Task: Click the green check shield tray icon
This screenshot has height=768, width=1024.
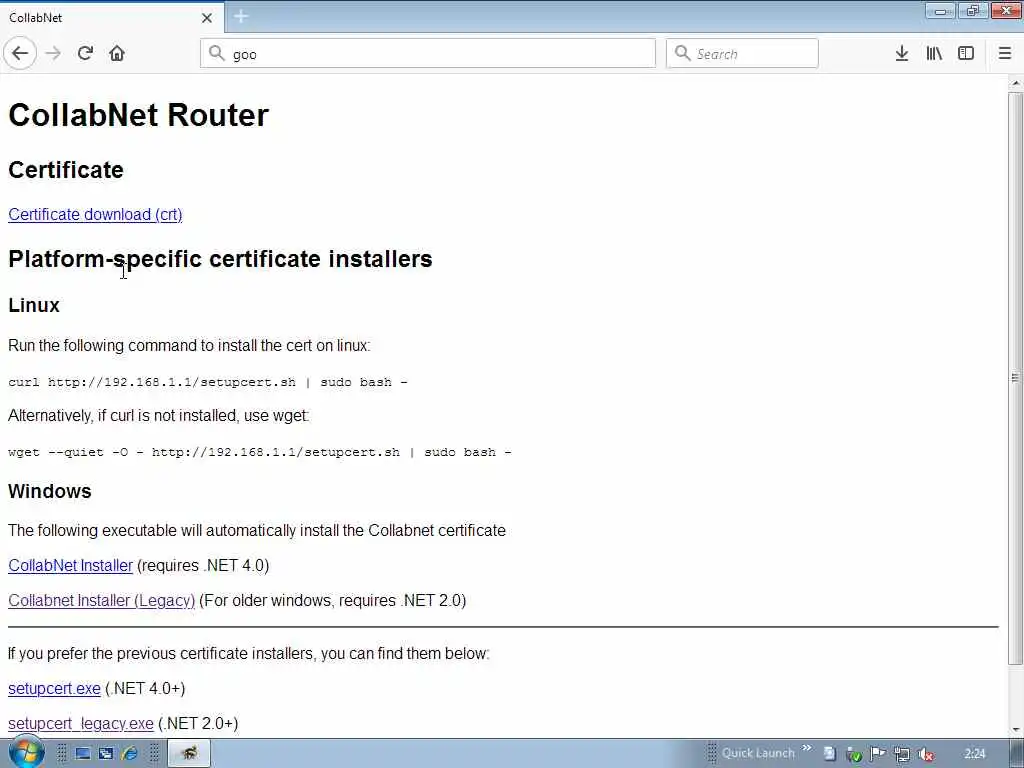Action: [x=854, y=754]
